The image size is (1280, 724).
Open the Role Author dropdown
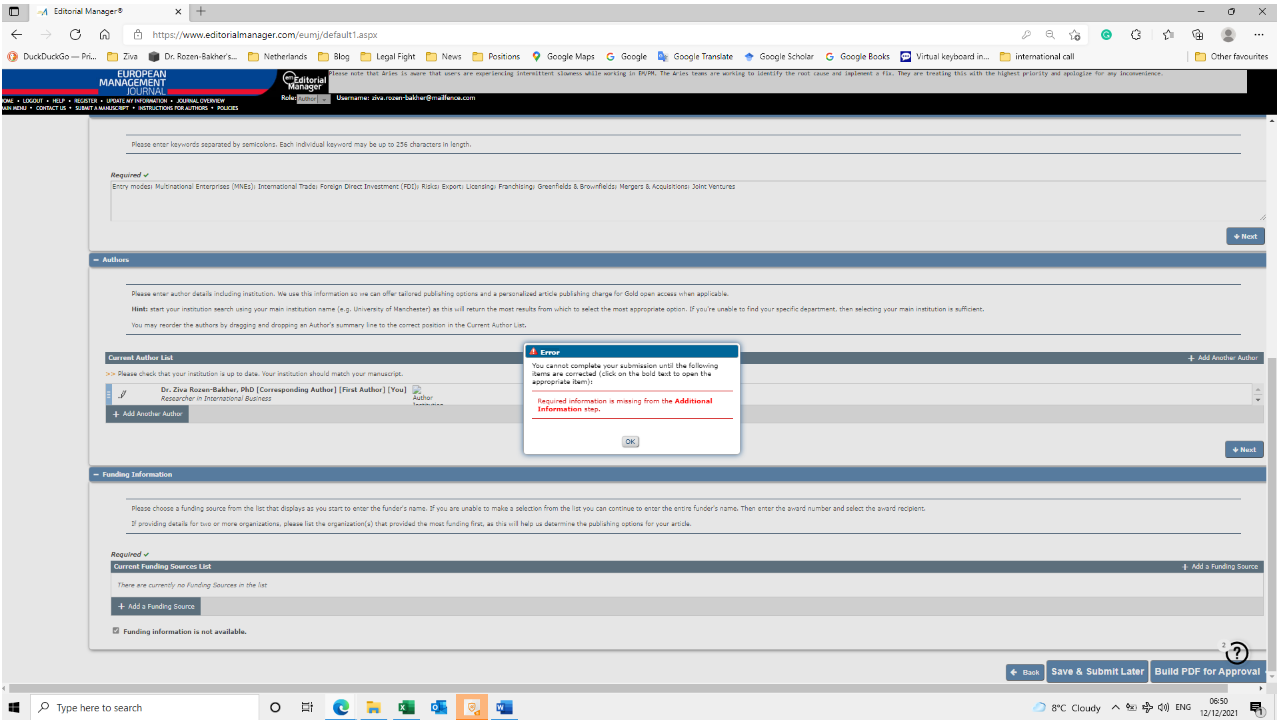(x=313, y=98)
